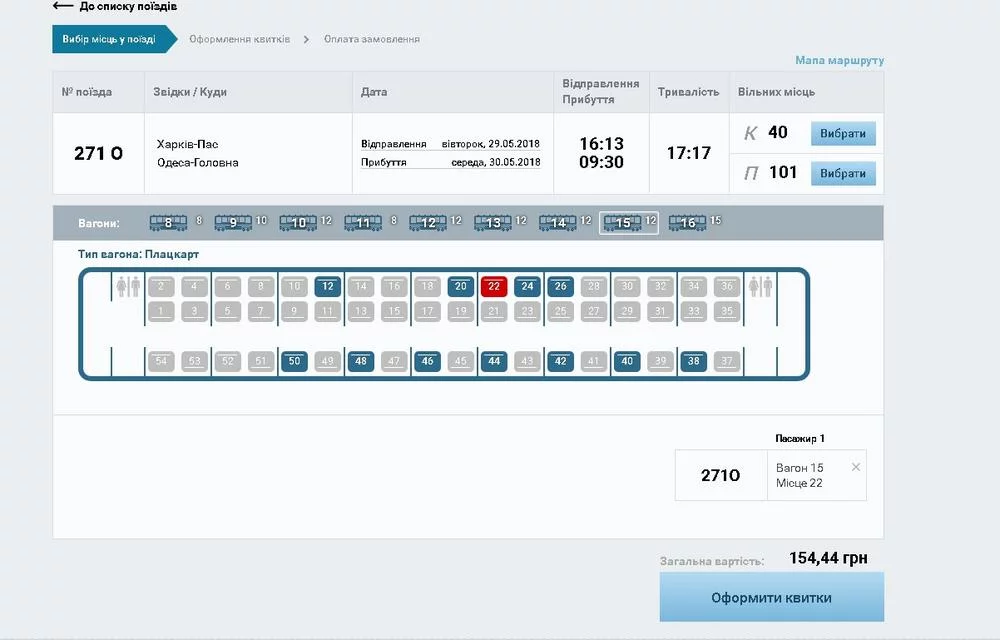
Task: Click 'Вибрати' button for K class 40 seats
Action: click(843, 134)
